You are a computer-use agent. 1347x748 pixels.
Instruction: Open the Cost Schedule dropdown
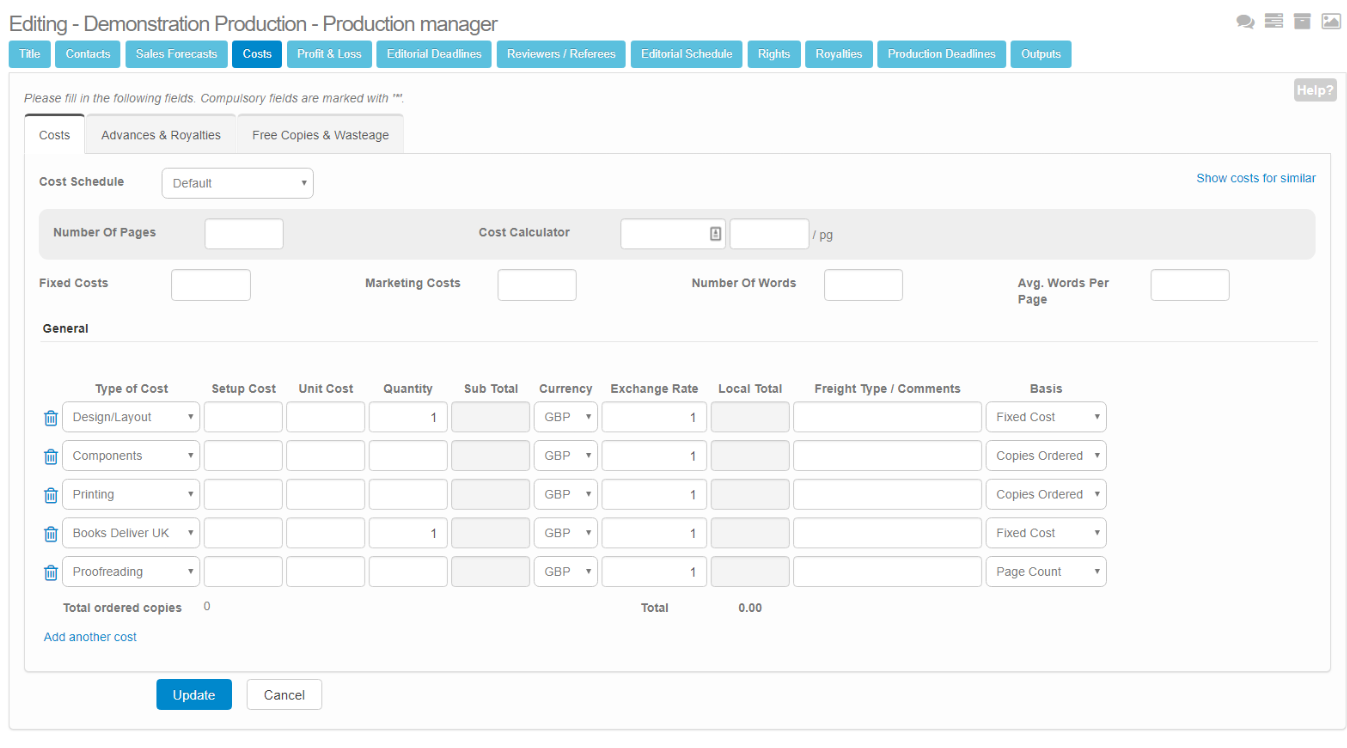pos(238,184)
